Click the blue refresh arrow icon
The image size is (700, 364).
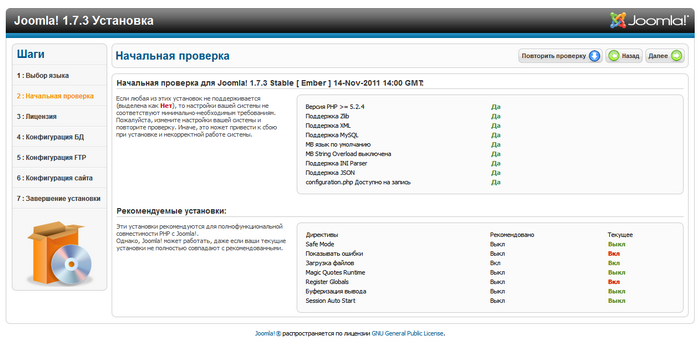click(x=594, y=56)
